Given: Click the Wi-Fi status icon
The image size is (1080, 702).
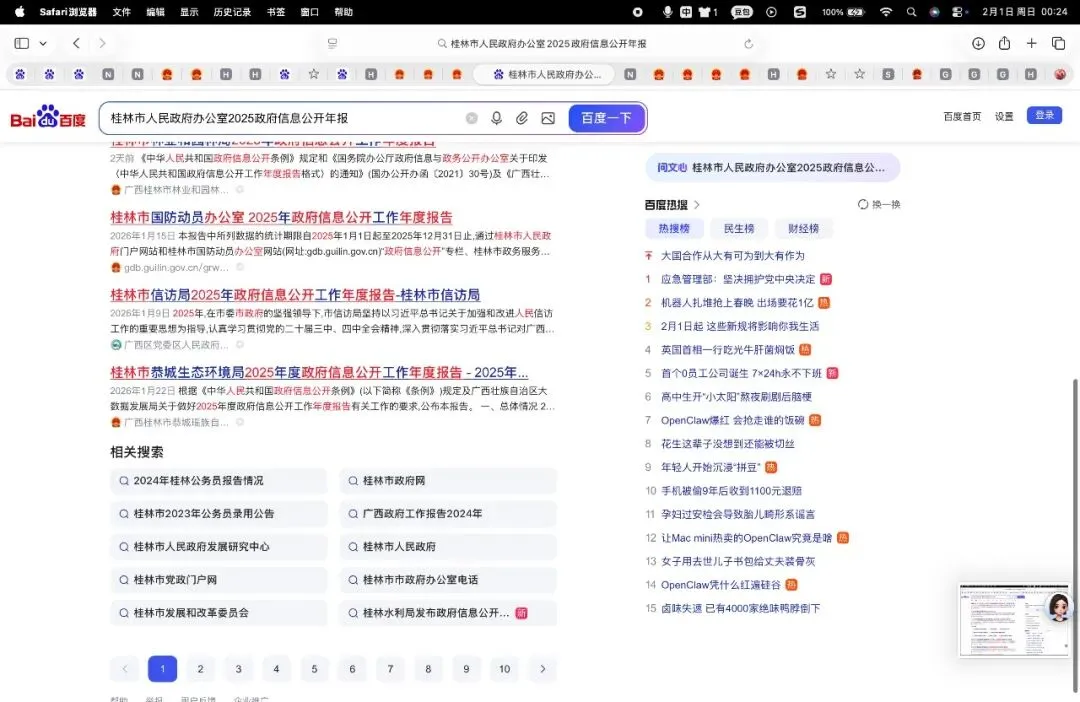Looking at the screenshot, I should [886, 12].
